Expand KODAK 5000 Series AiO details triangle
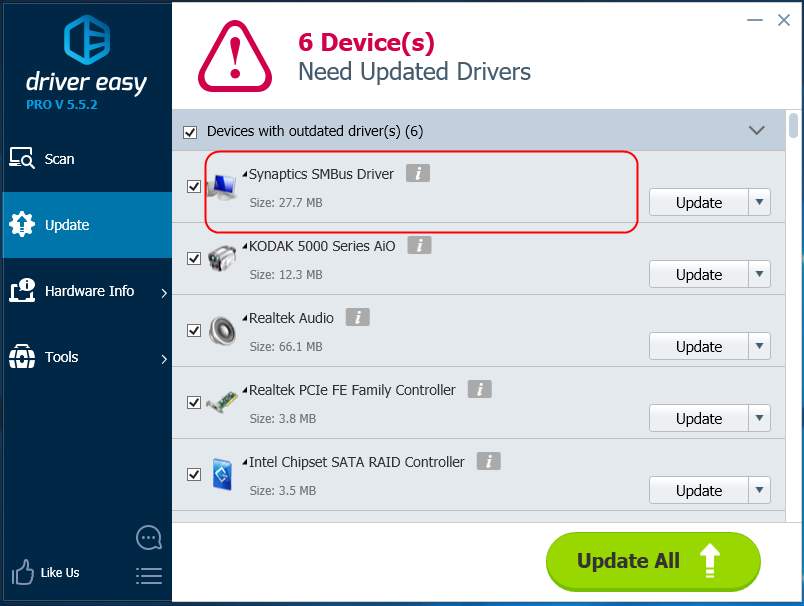 point(245,246)
